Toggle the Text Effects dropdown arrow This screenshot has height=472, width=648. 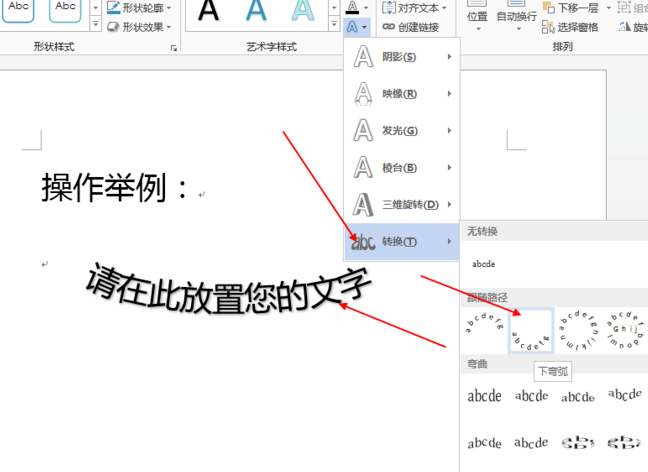click(x=364, y=27)
